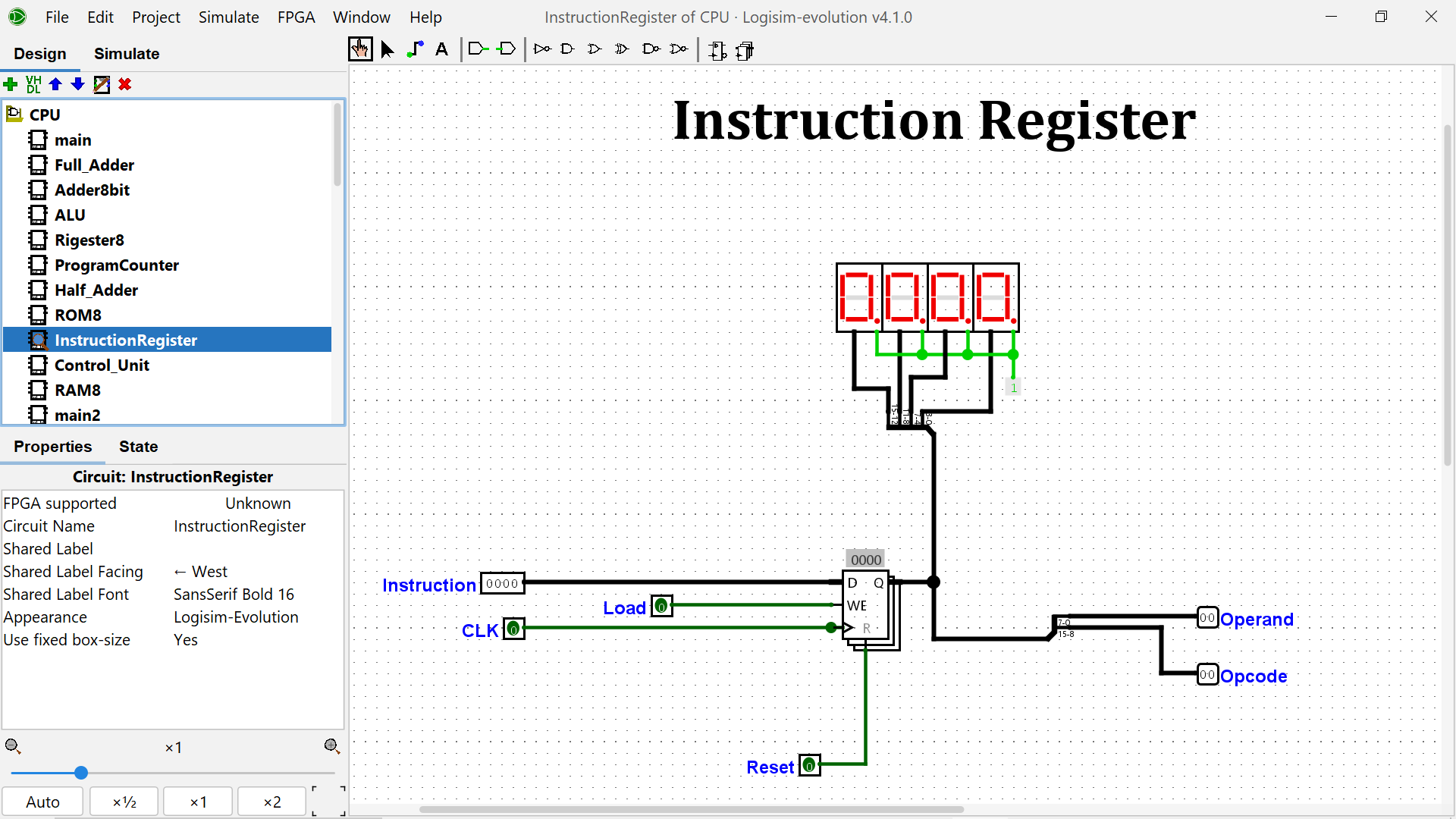
Task: Click the Instruction 0000 input pin
Action: (x=502, y=583)
